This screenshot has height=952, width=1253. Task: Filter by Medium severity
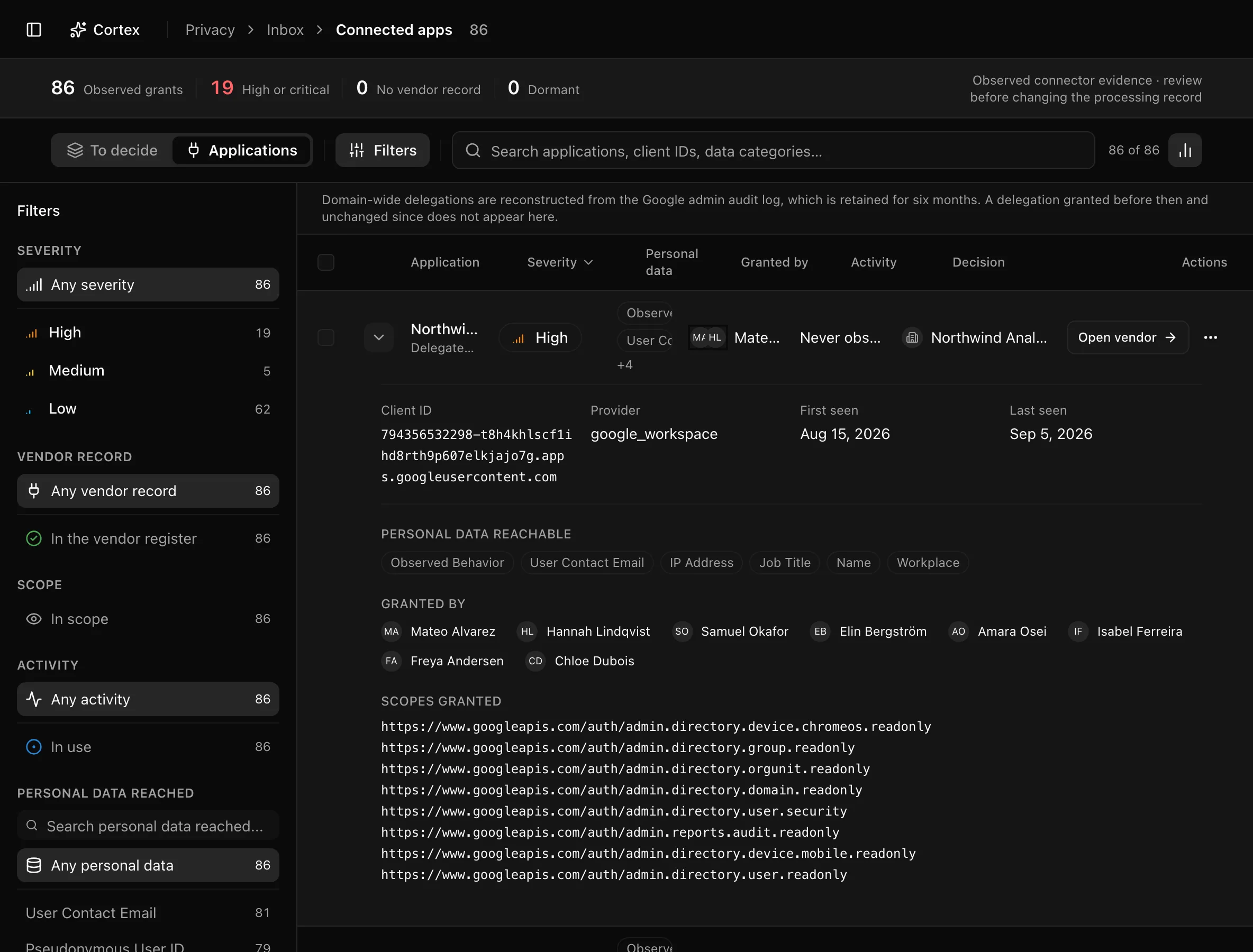(x=148, y=371)
